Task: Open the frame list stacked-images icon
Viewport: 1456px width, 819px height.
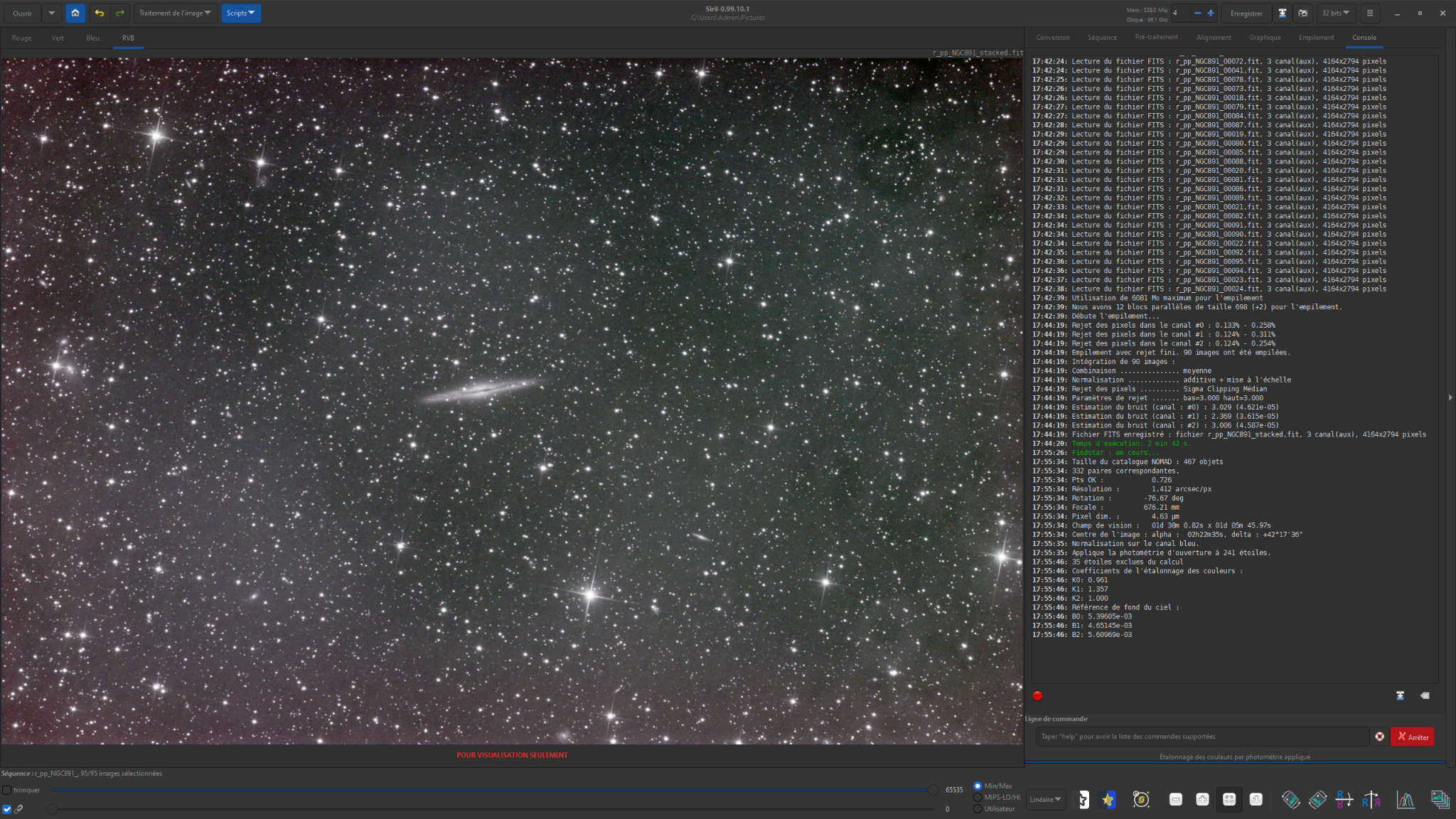Action: click(1440, 800)
